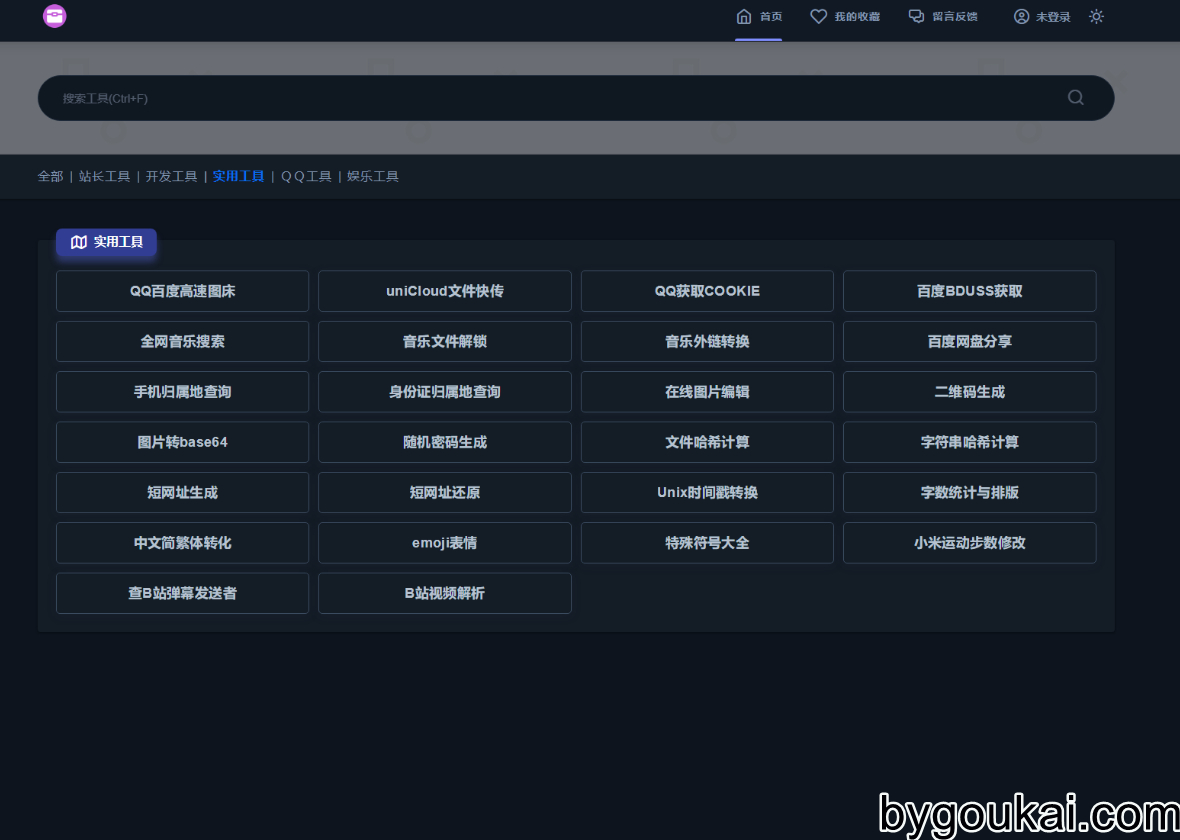Viewport: 1180px width, 840px height.
Task: Click the magnifier search icon
Action: (x=1075, y=98)
